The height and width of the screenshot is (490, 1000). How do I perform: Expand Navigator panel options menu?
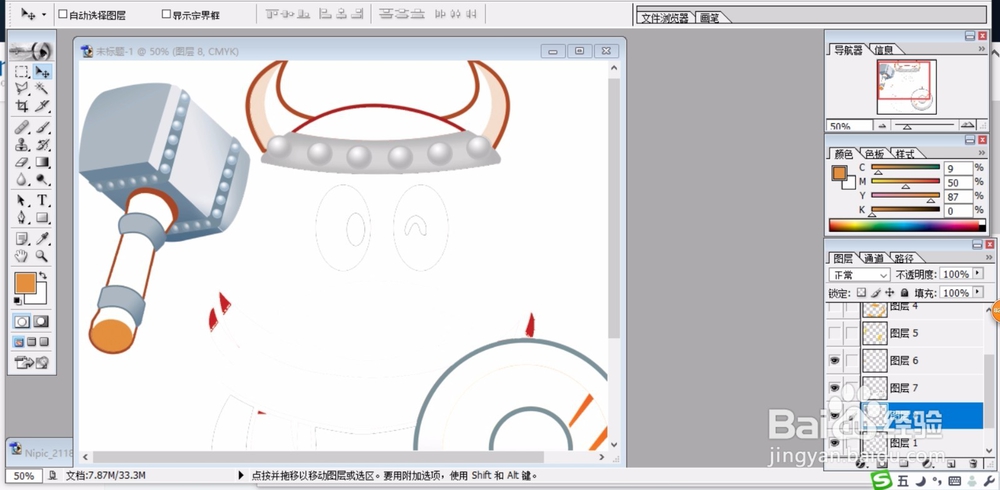point(982,49)
